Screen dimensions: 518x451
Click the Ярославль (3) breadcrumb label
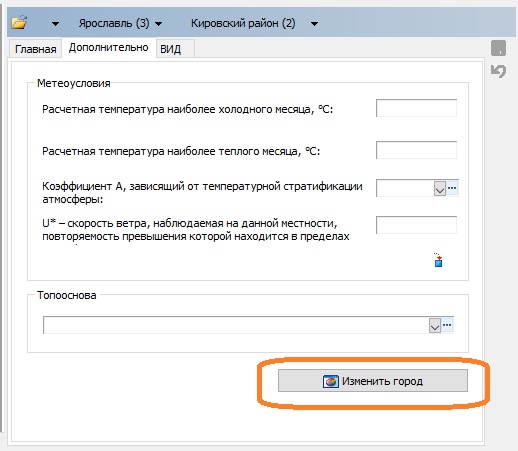point(114,23)
